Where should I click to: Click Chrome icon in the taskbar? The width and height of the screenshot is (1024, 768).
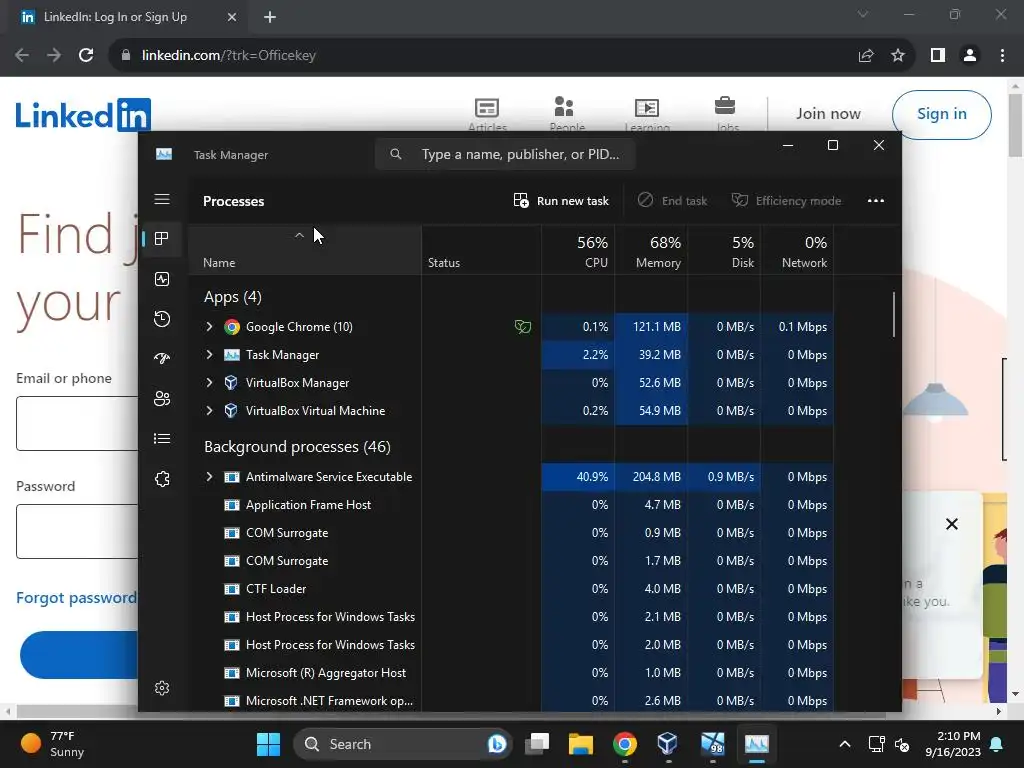tap(625, 744)
